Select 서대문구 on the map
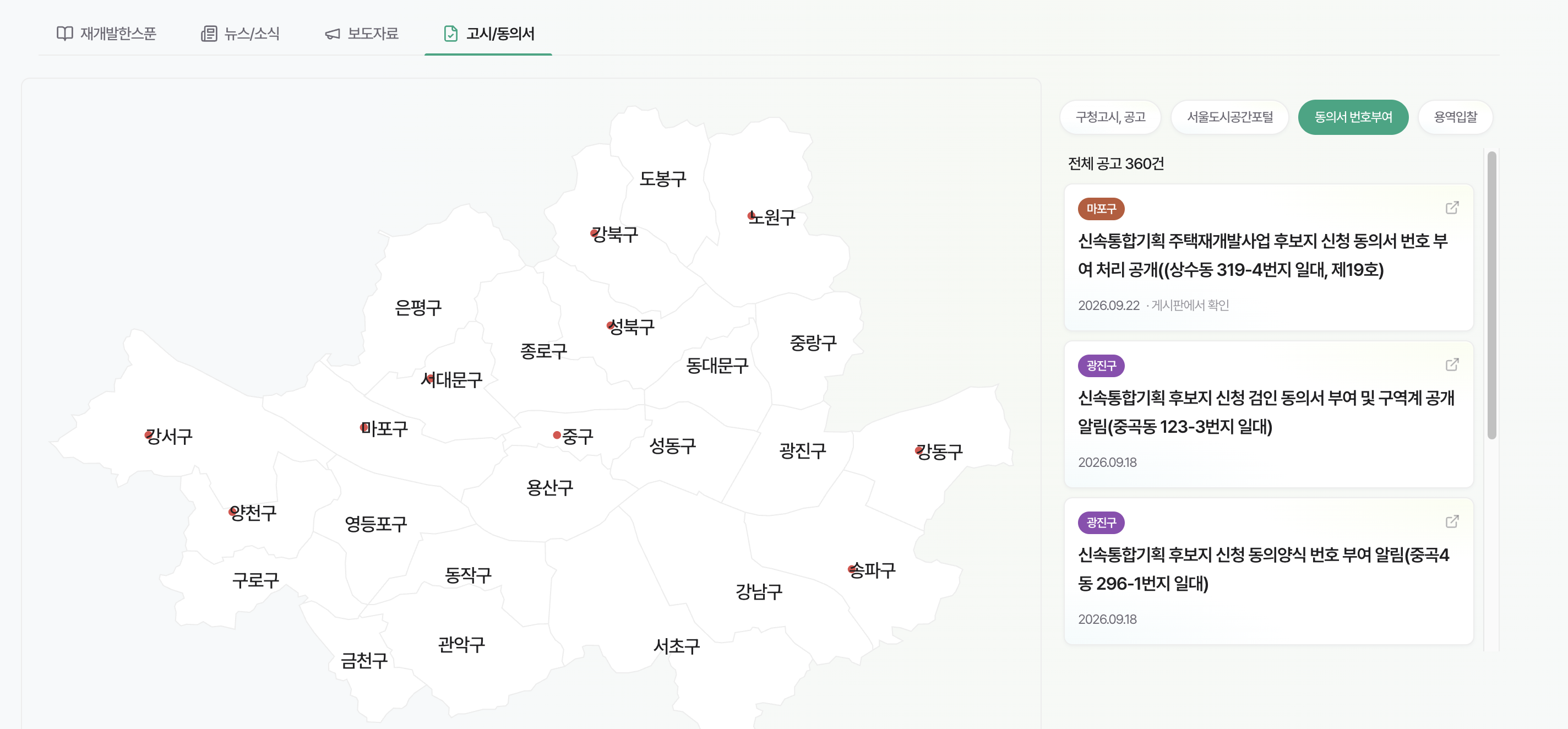This screenshot has height=729, width=1568. pos(451,380)
